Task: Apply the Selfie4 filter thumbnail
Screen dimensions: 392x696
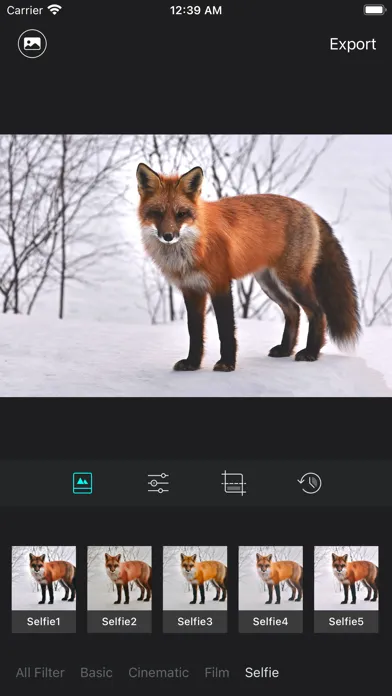Action: (x=271, y=589)
